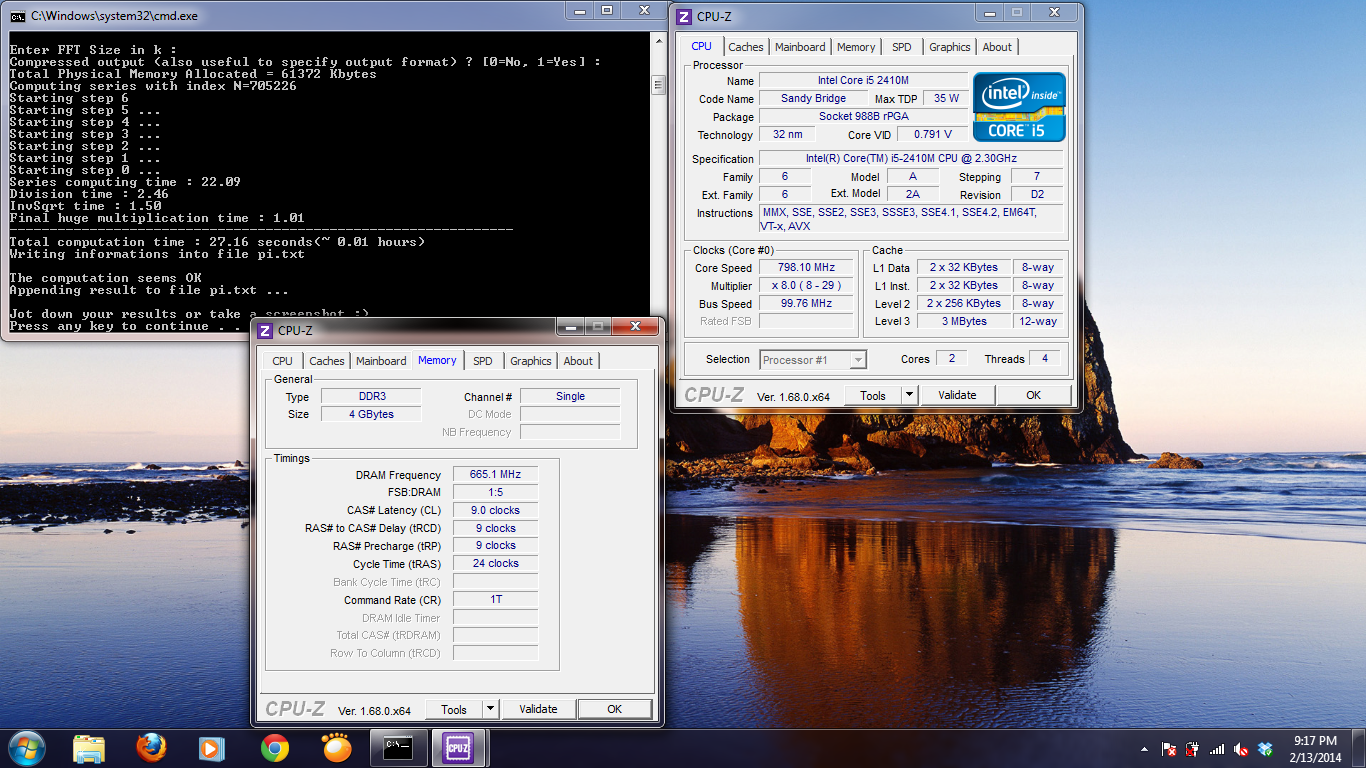Screen dimensions: 1366x768
Task: Click the Level 3 cache value 3 MBytes
Action: coord(963,321)
